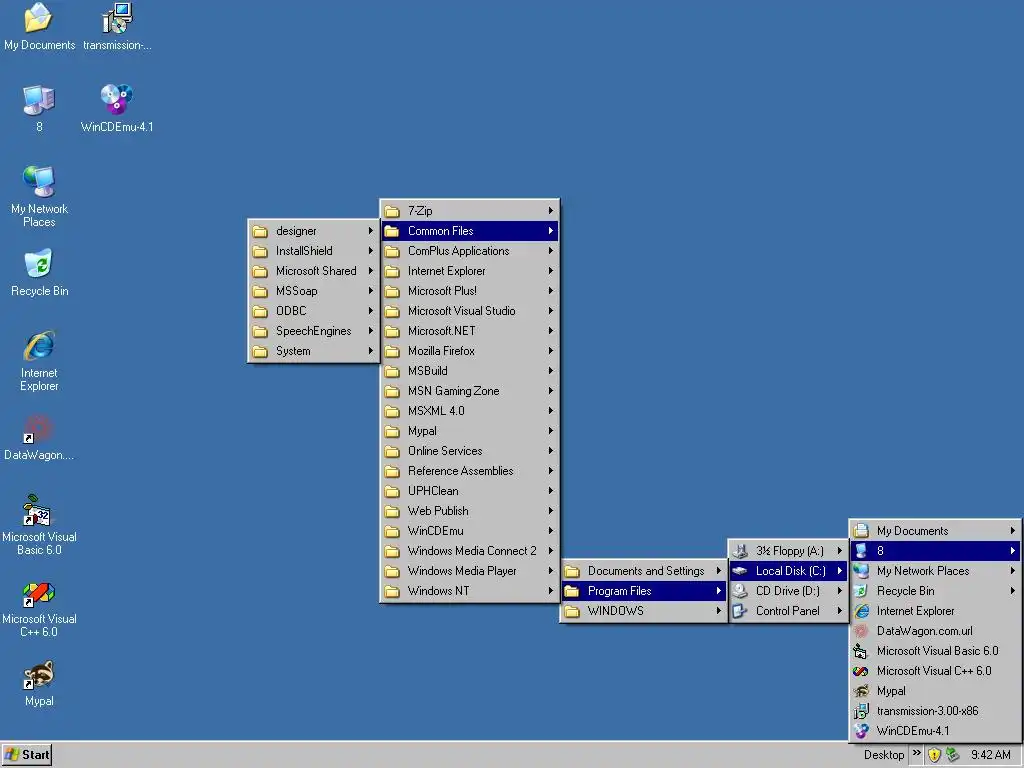Open the MSXML 4.0 folder
Screen dimensions: 1024x768
click(470, 411)
